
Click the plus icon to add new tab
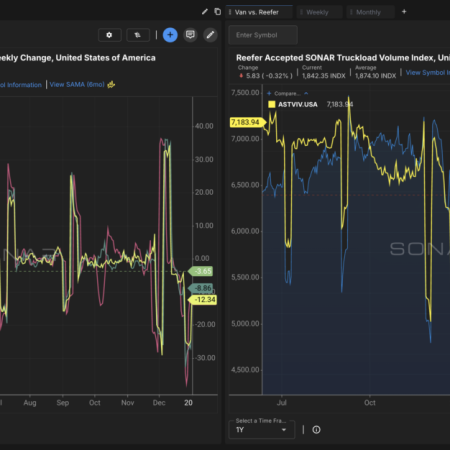click(x=404, y=12)
